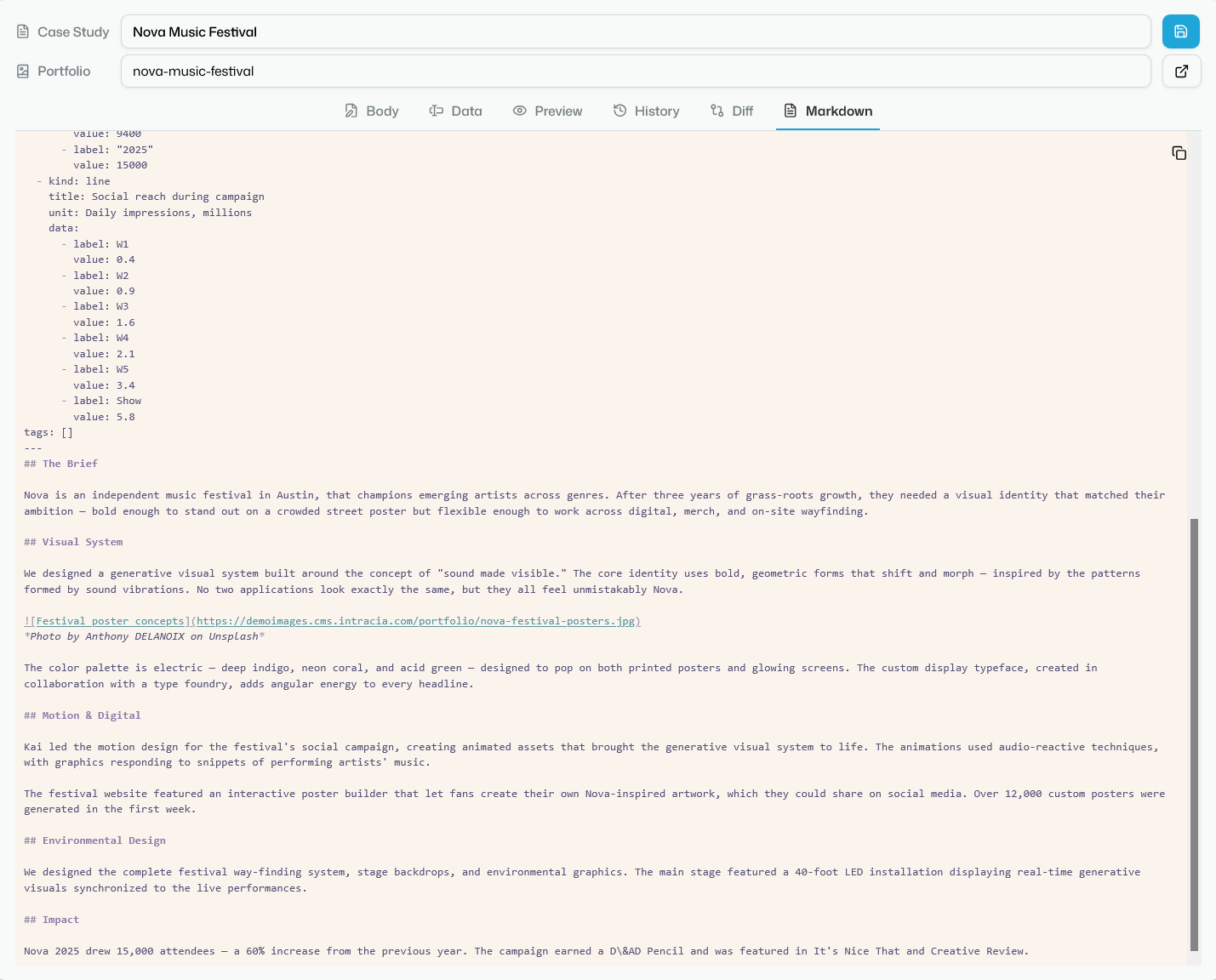1216x980 pixels.
Task: Click the 'data:' line
Action: [x=64, y=228]
